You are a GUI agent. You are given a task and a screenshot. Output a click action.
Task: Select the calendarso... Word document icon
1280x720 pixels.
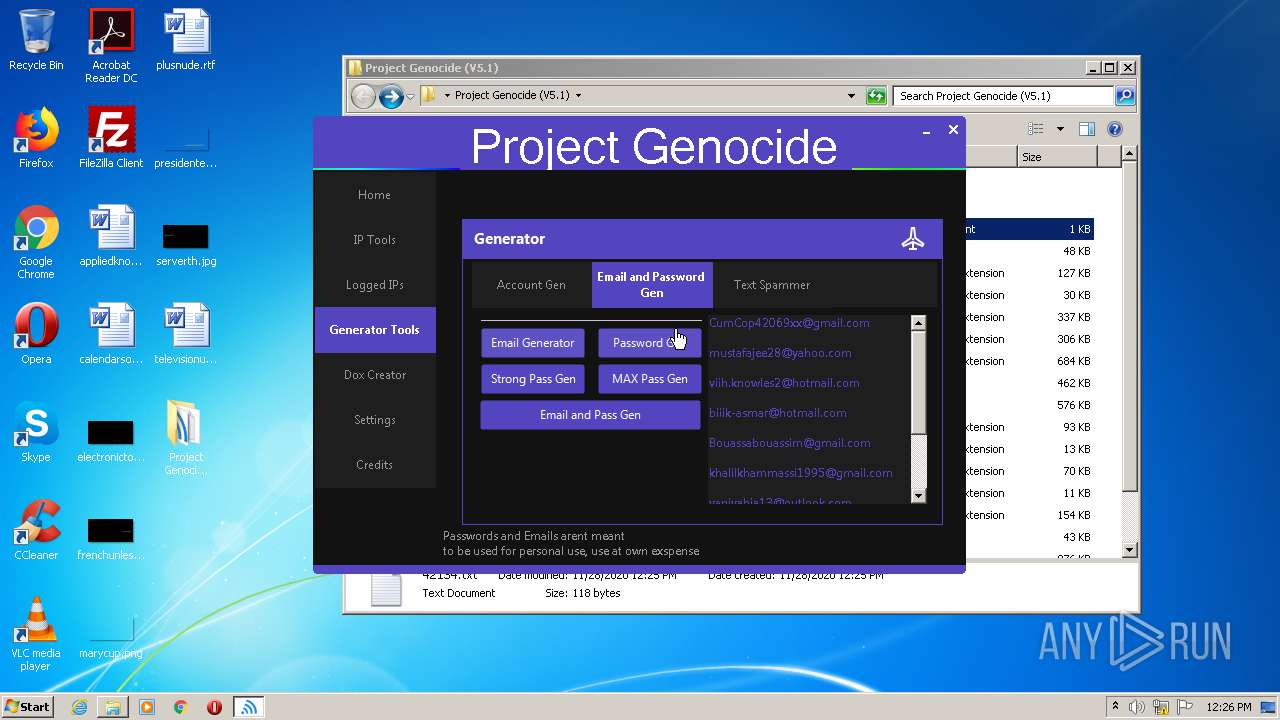tap(111, 334)
